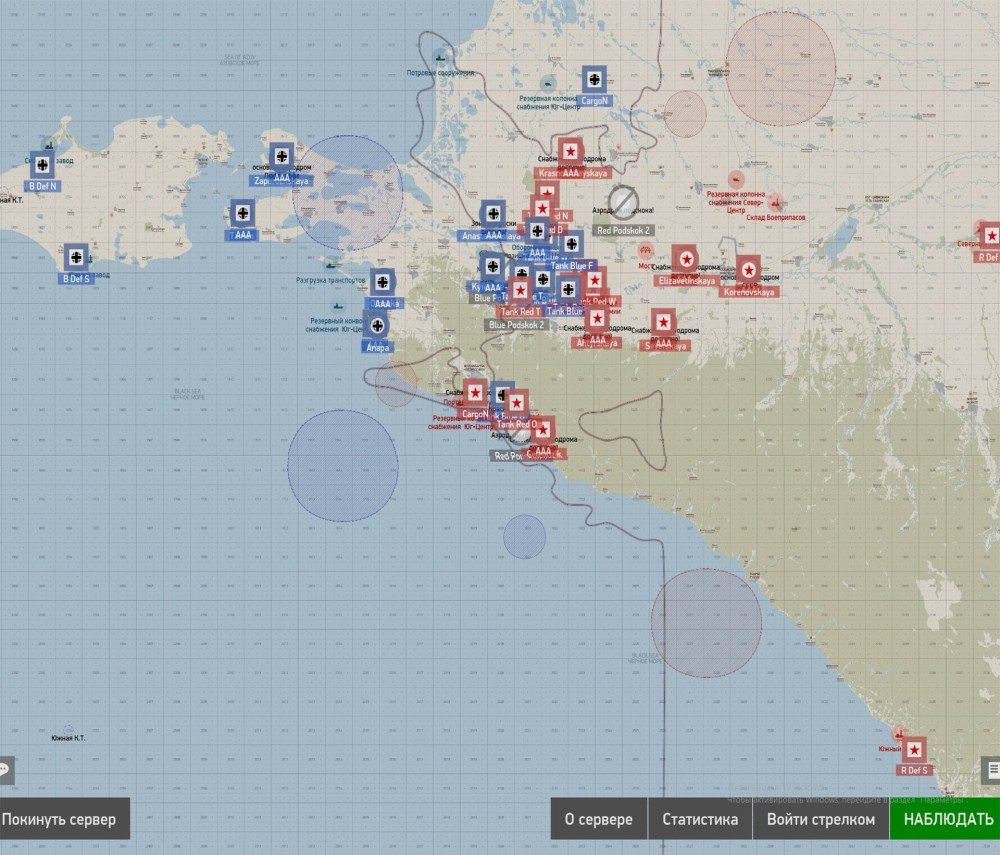Click the Покинуть сервер button

(59, 819)
